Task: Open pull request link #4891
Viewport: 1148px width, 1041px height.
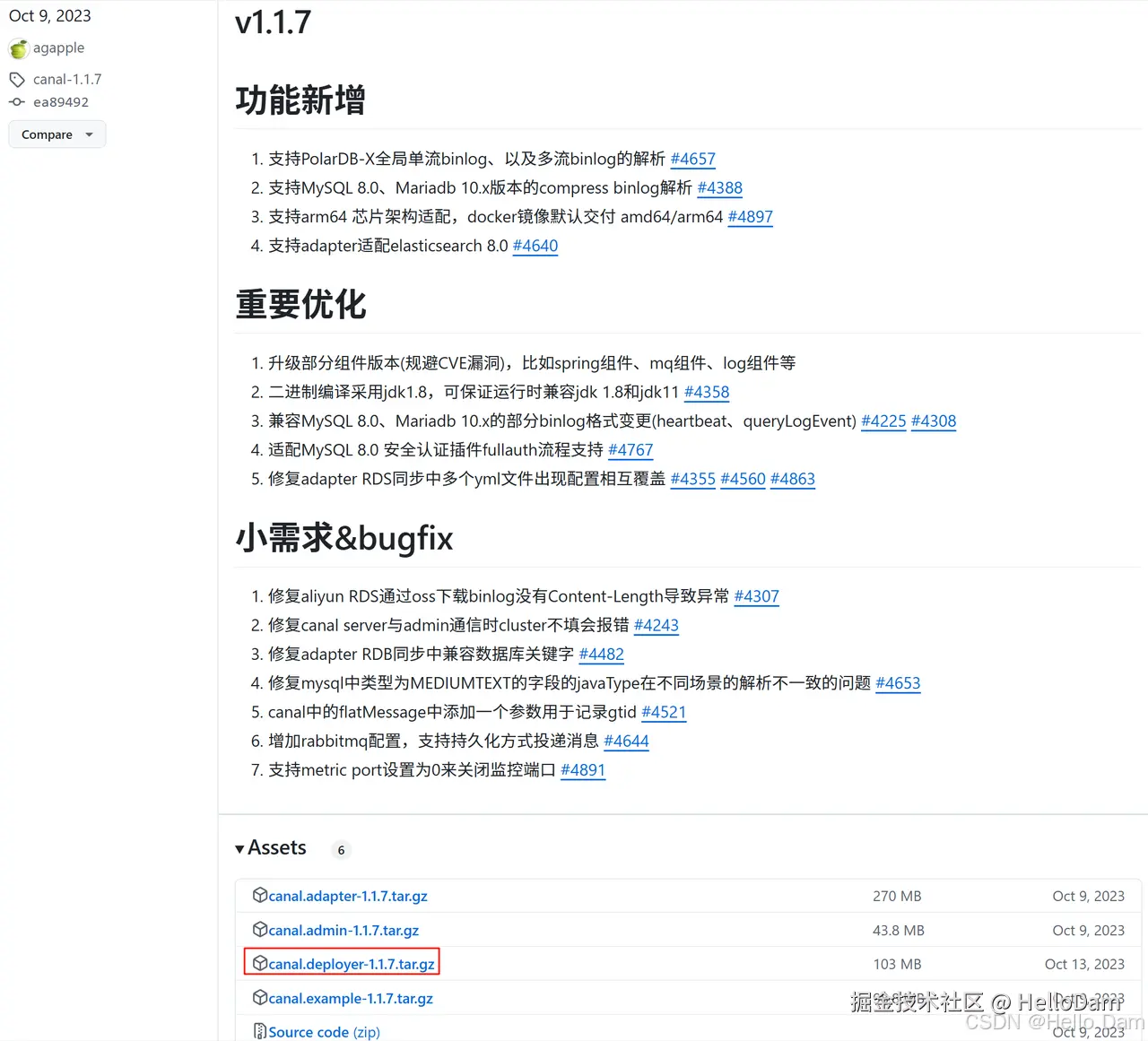Action: coord(583,770)
